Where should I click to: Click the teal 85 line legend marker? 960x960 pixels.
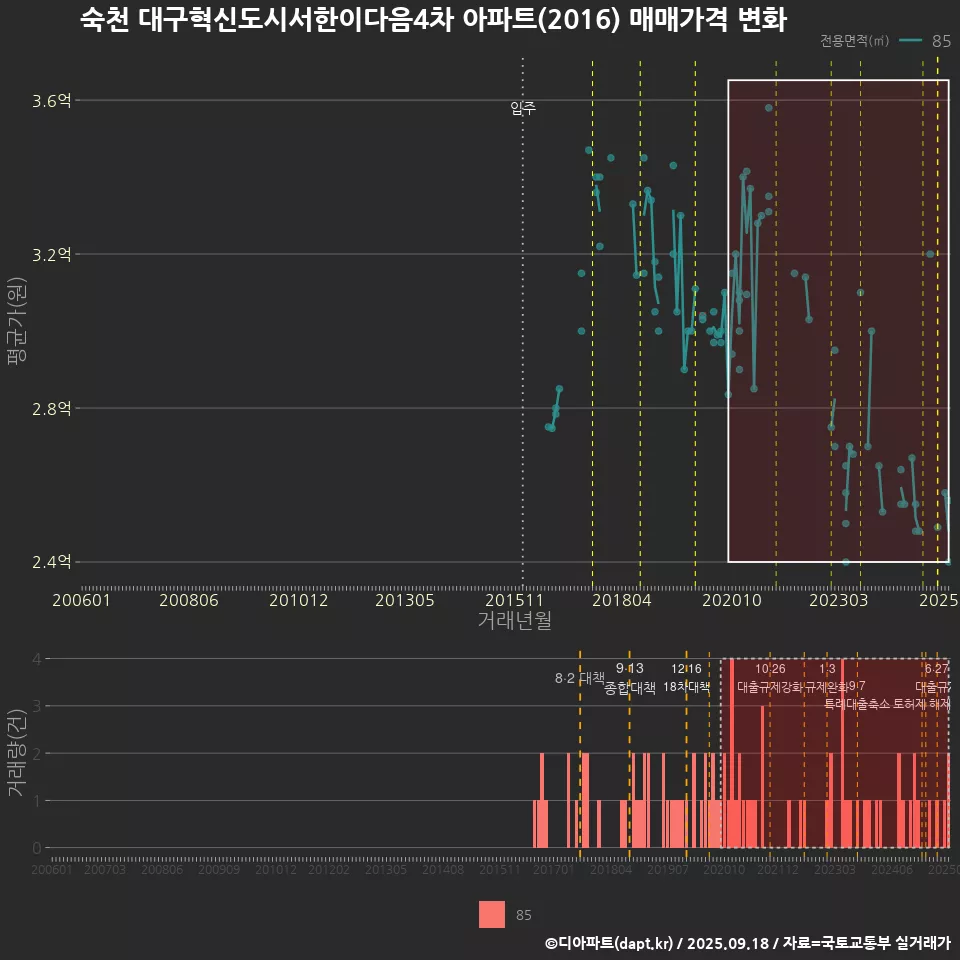tap(910, 40)
